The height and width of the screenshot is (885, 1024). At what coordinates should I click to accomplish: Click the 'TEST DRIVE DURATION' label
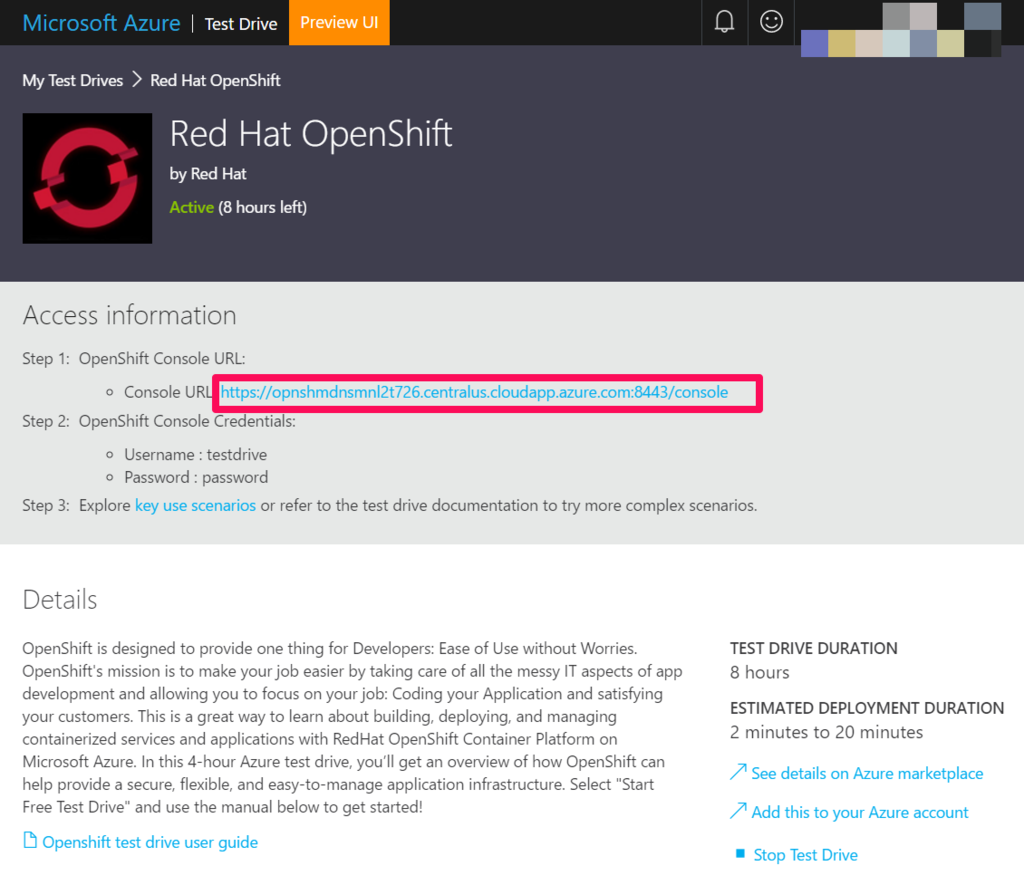814,648
